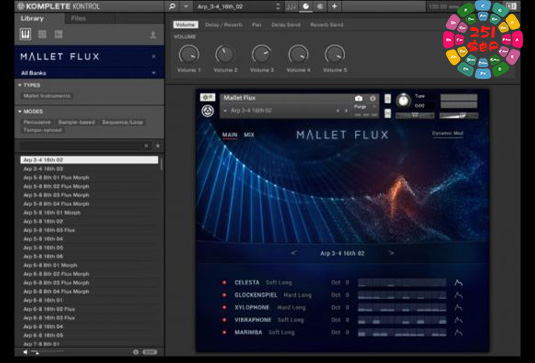The height and width of the screenshot is (363, 535).
Task: Switch to the Files tab
Action: 78,18
